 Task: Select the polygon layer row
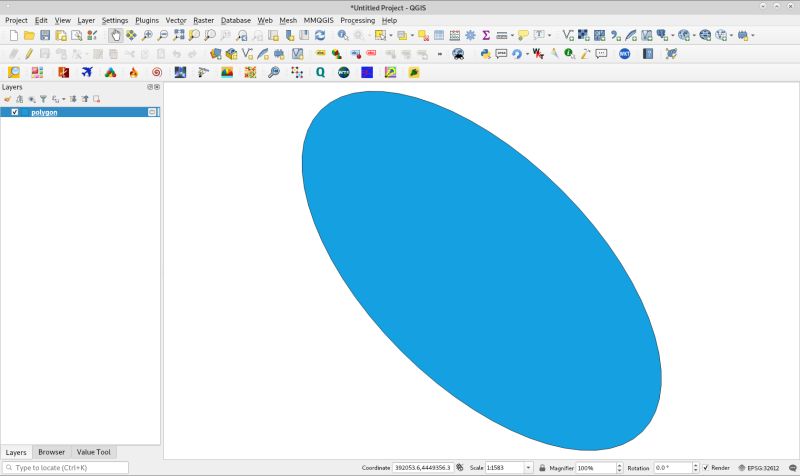pos(80,112)
